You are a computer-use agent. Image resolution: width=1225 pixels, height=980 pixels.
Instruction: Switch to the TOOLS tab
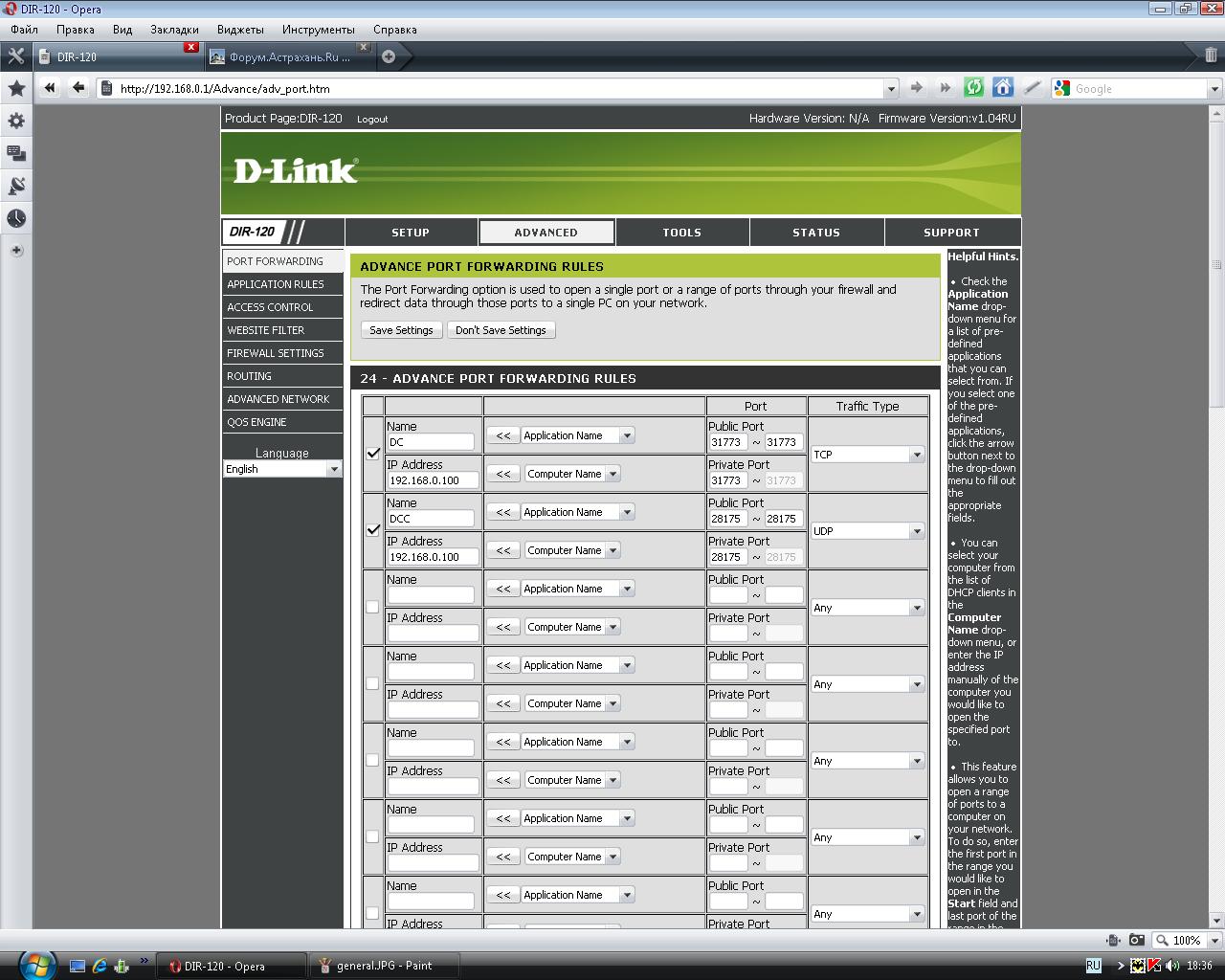coord(682,233)
